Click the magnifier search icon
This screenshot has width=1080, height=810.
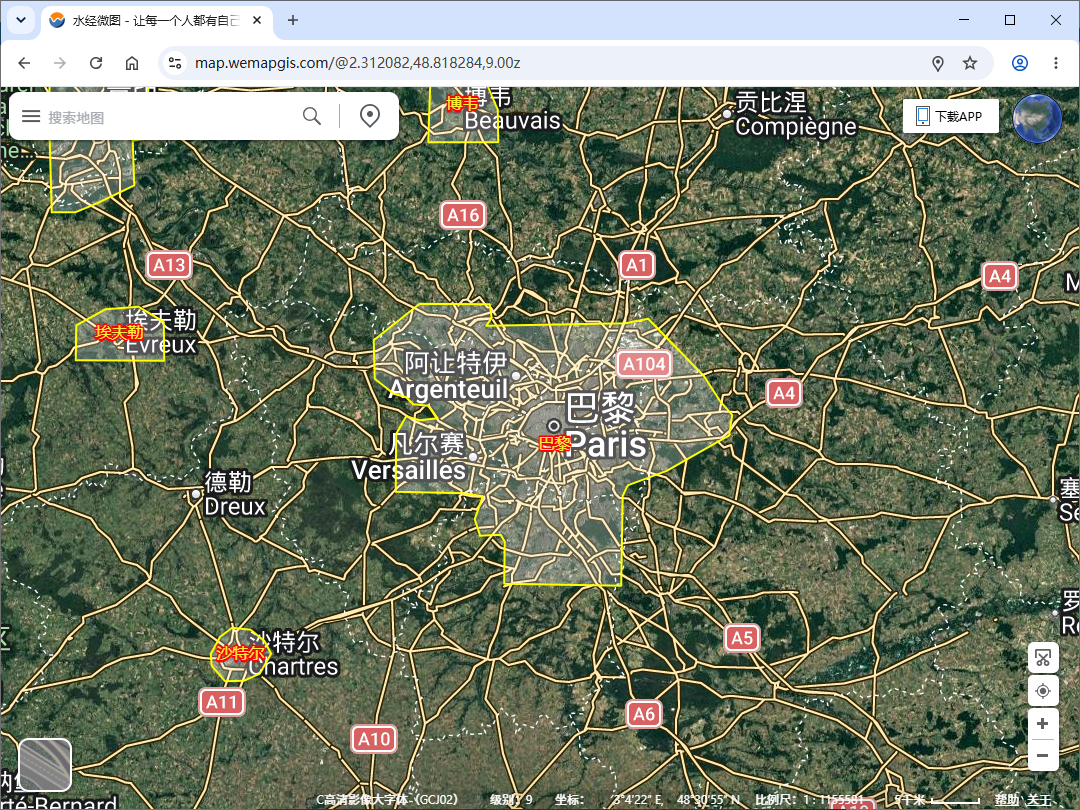click(x=312, y=116)
